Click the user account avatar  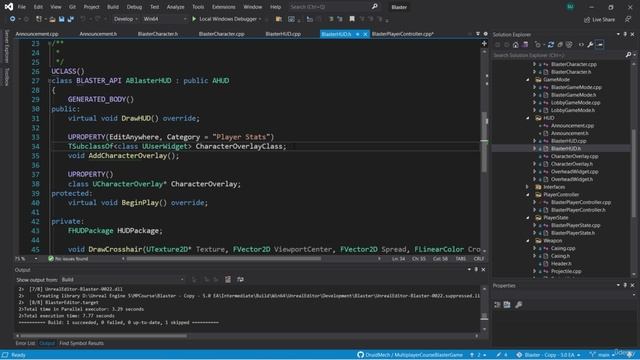point(570,7)
